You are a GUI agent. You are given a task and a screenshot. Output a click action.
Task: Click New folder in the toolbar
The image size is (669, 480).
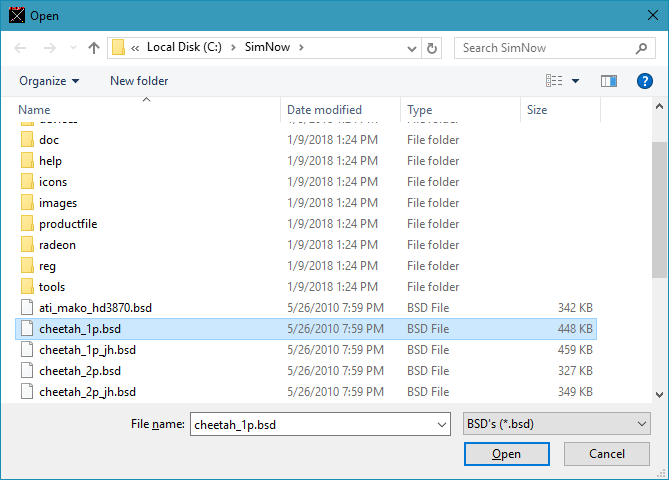(x=139, y=81)
